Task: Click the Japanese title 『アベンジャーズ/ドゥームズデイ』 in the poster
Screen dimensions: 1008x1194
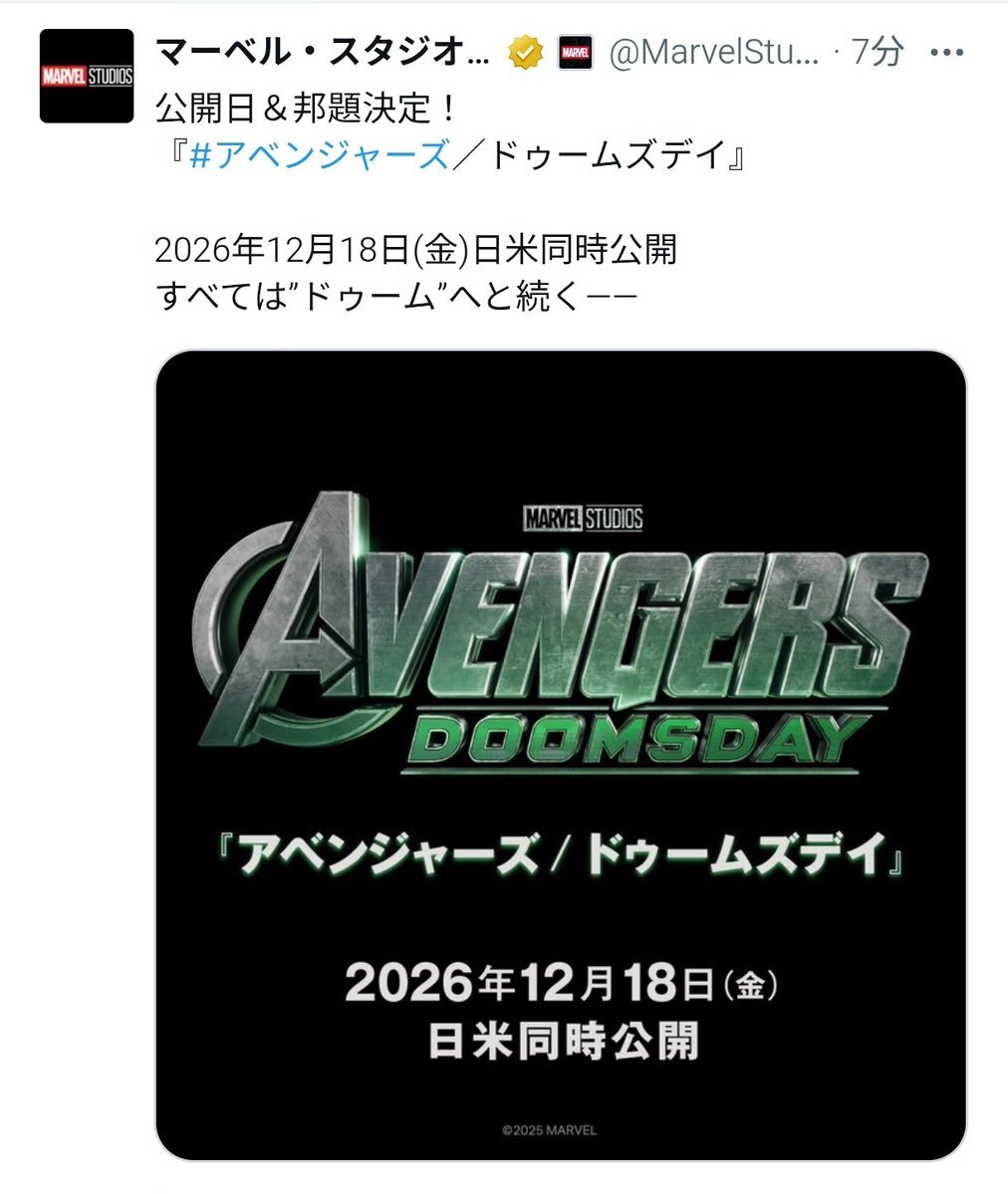Action: [x=561, y=854]
